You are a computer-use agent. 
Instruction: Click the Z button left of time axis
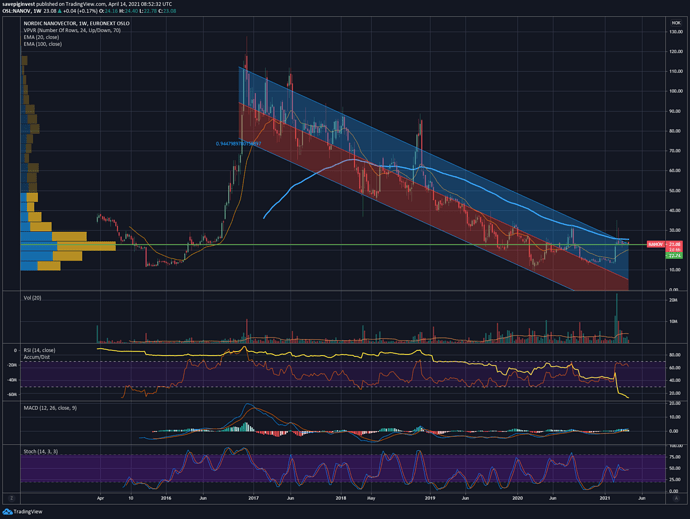tap(11, 498)
